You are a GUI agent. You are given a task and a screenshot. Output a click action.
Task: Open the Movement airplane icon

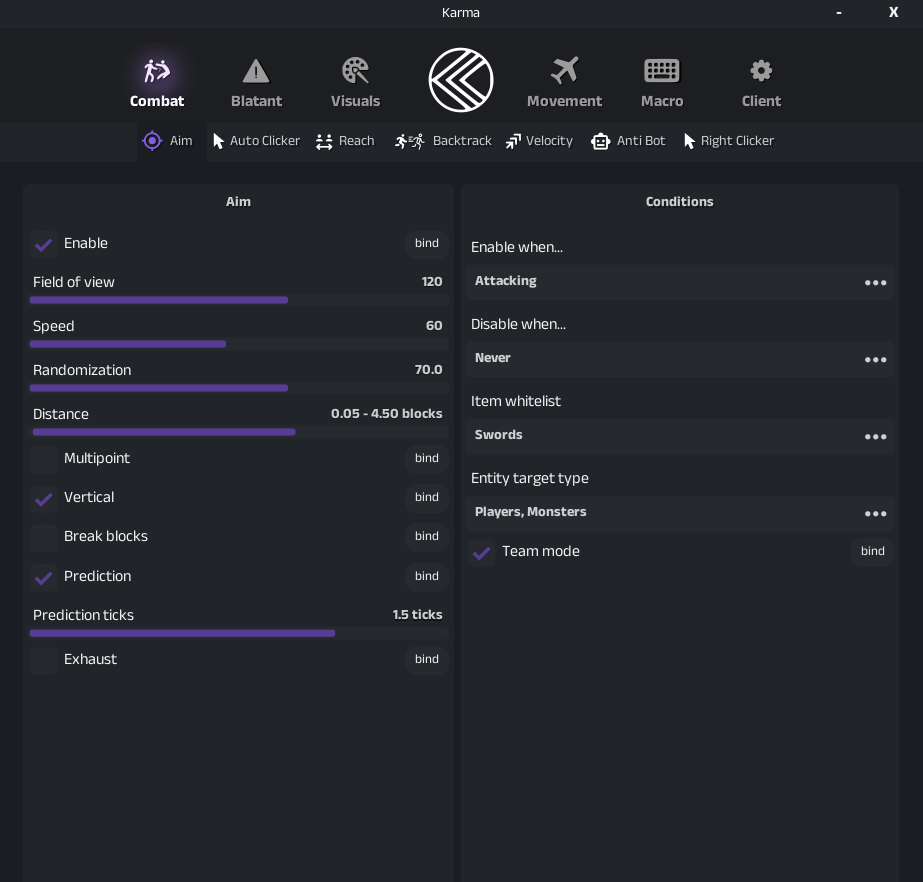point(565,71)
